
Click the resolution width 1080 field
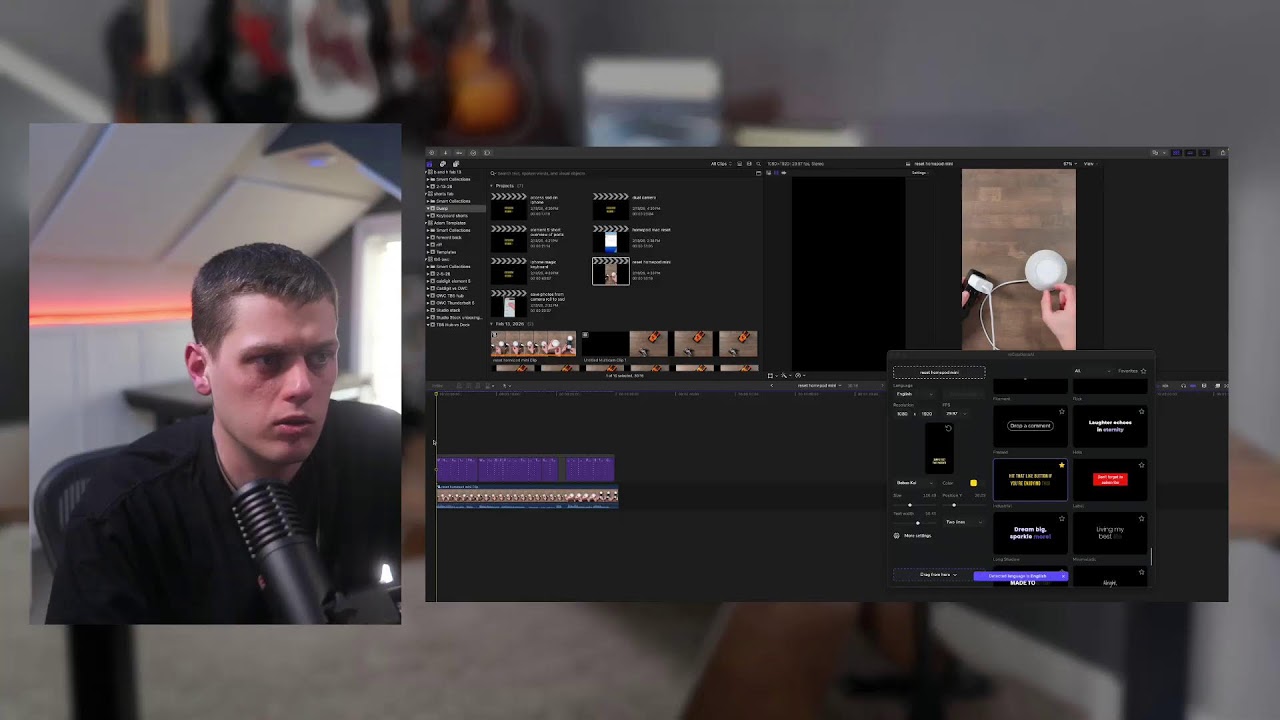[902, 413]
